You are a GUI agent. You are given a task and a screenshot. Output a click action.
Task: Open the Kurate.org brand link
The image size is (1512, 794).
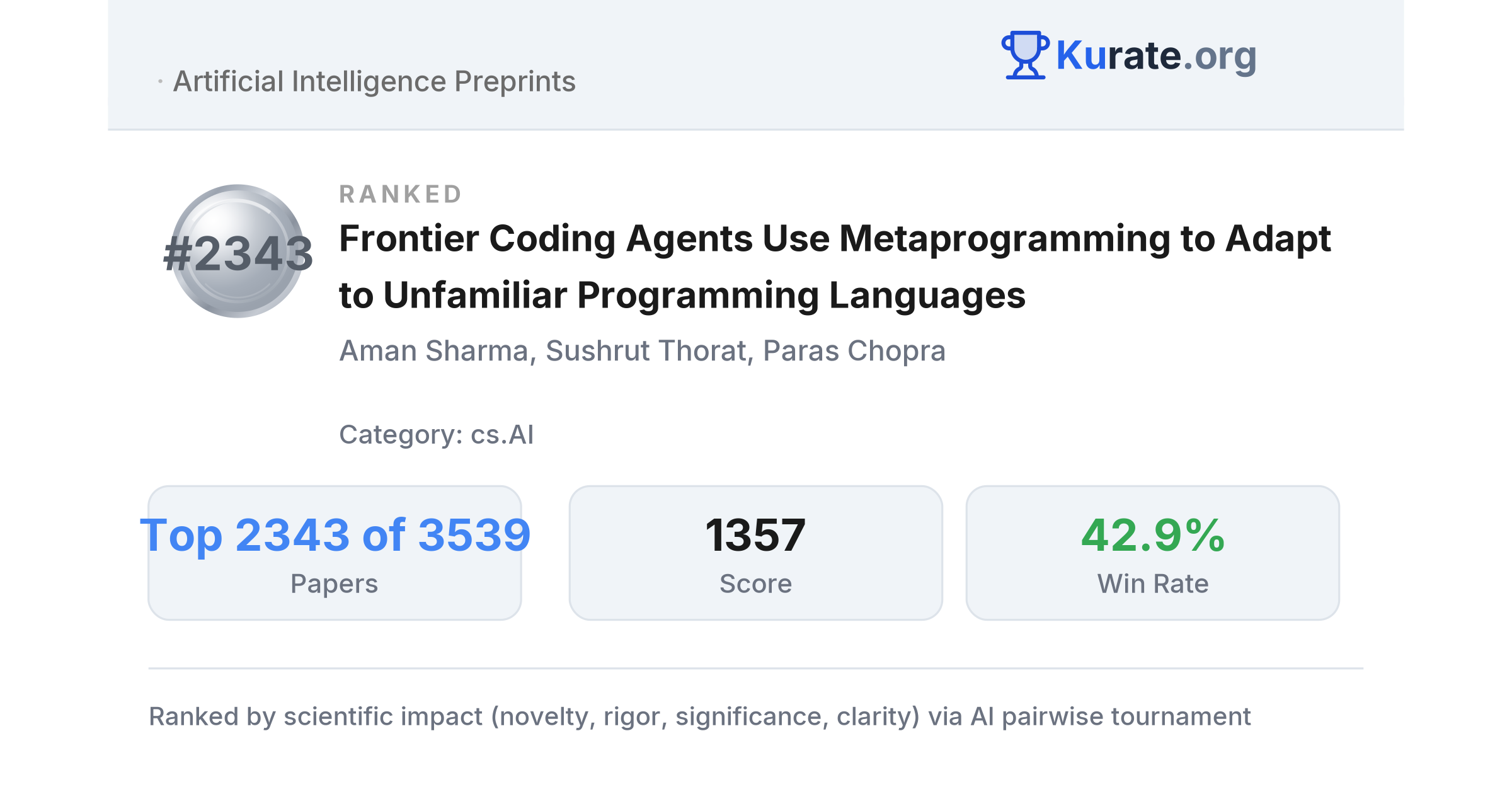point(1156,55)
